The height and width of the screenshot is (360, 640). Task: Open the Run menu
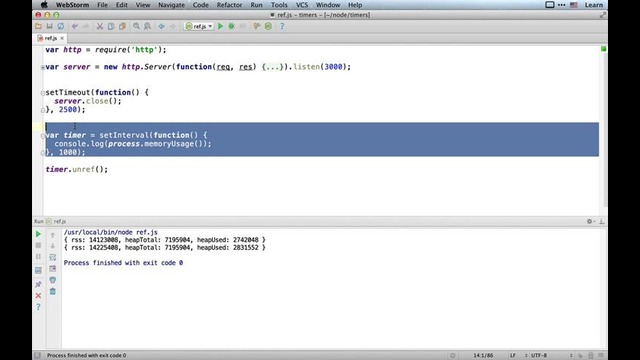click(x=256, y=5)
